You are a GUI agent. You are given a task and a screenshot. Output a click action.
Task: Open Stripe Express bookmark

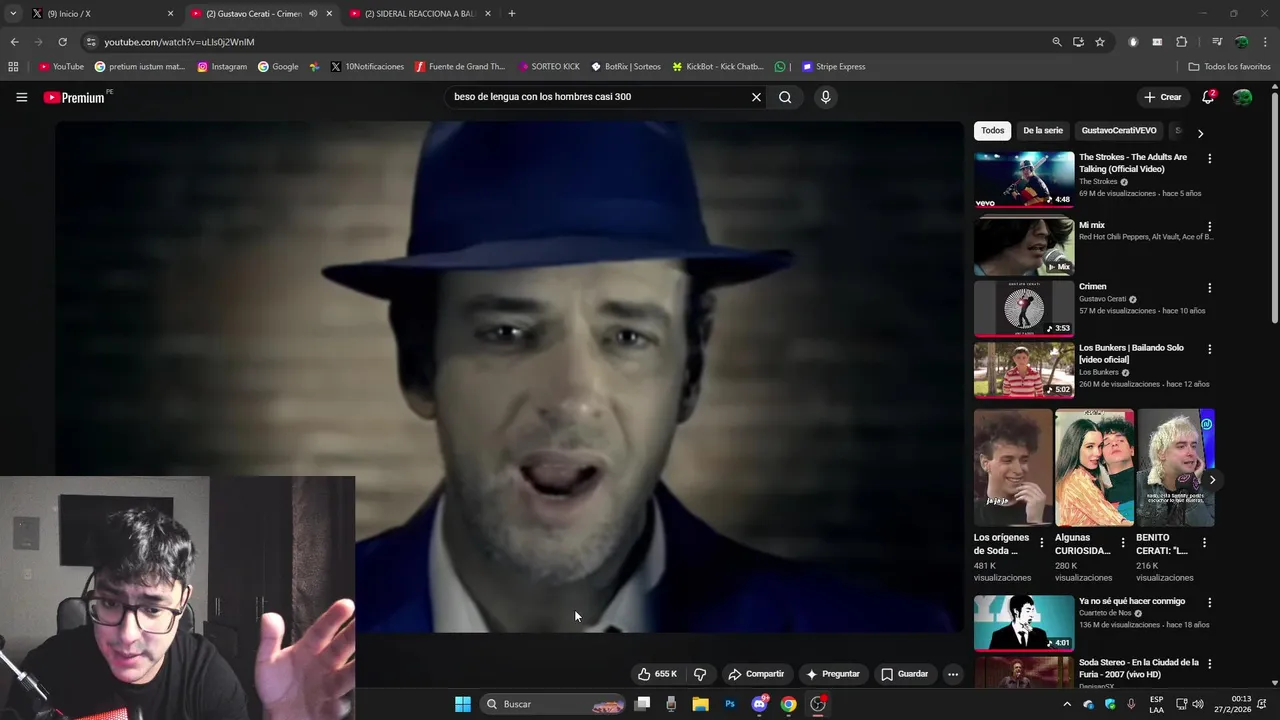click(x=834, y=67)
